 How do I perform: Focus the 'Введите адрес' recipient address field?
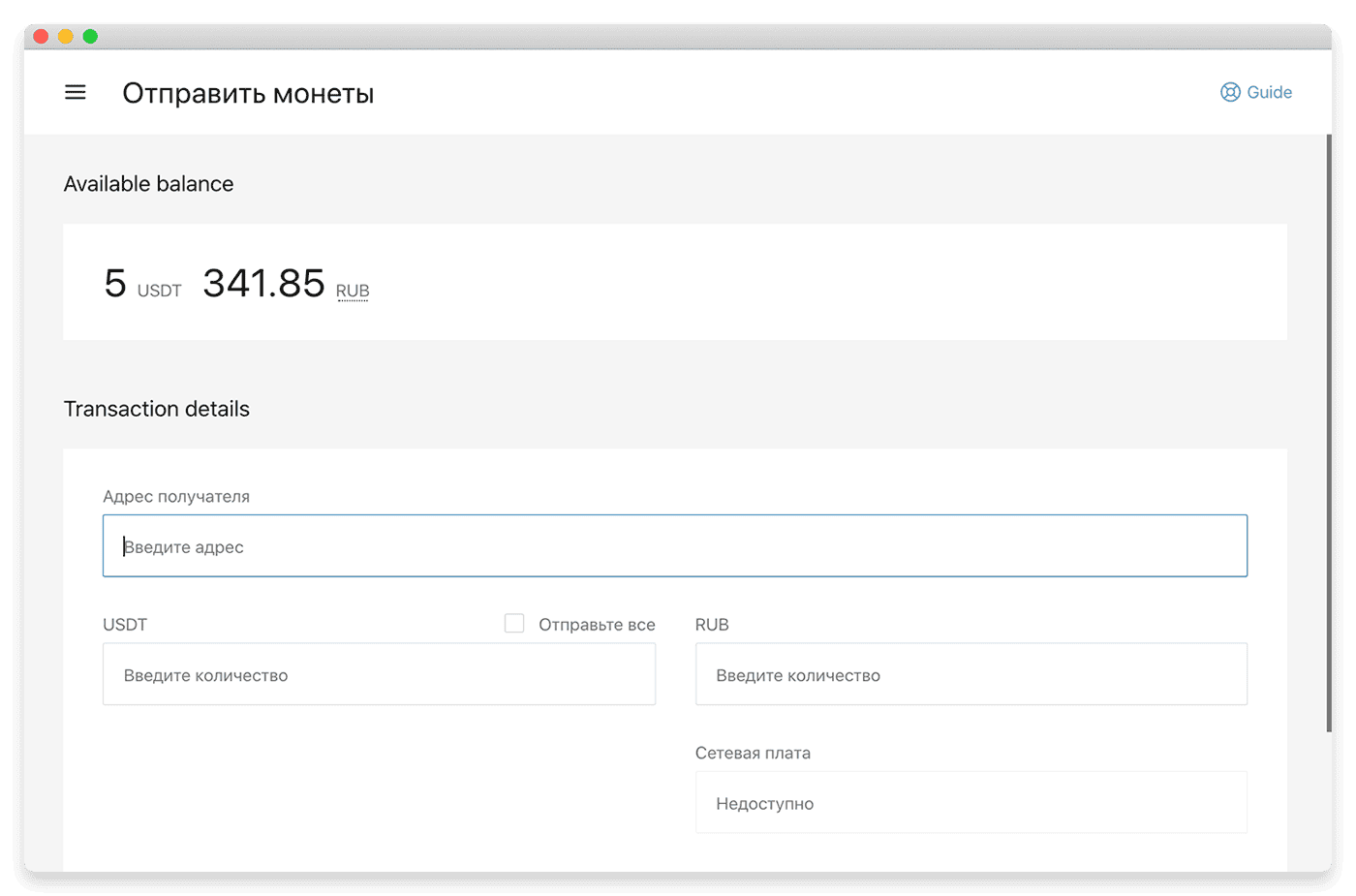(x=675, y=546)
